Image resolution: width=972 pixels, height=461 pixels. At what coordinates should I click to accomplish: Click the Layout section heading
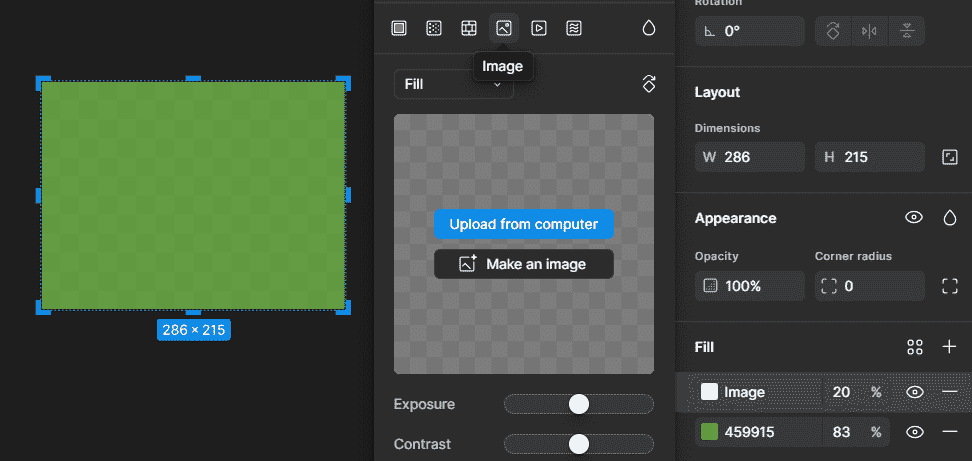coord(717,92)
